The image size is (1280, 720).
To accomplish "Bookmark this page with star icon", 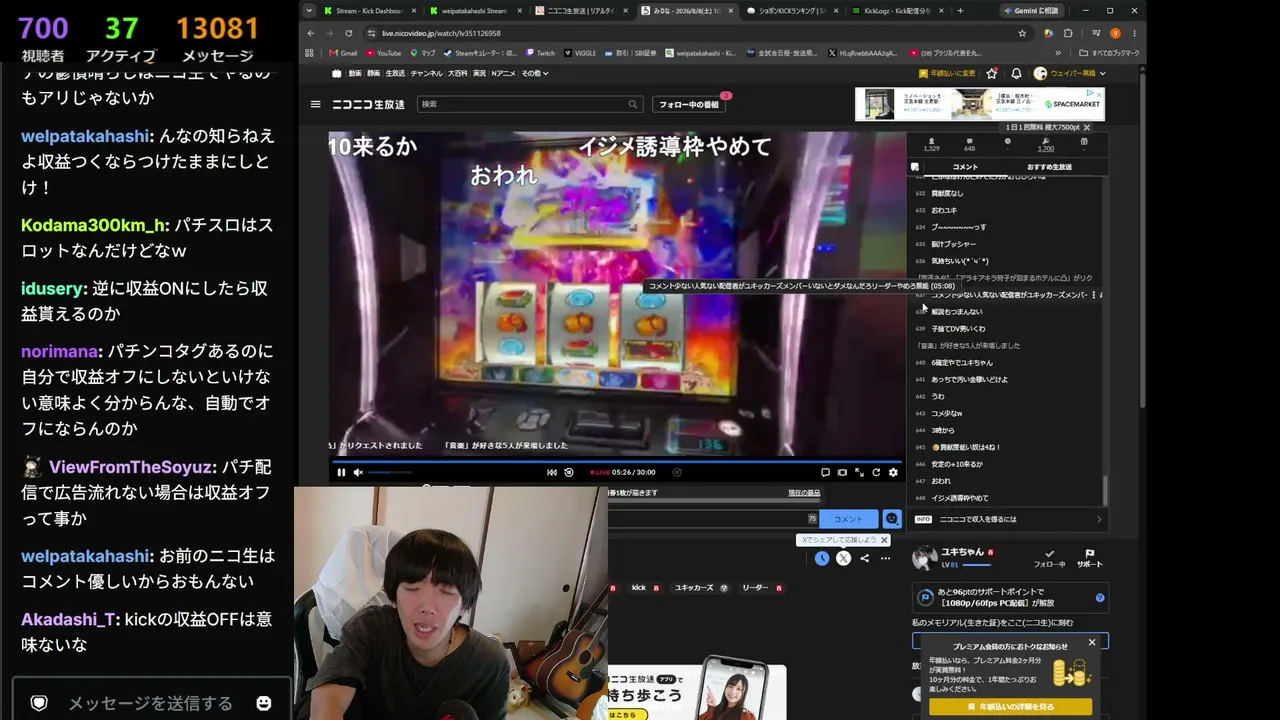I will pyautogui.click(x=1022, y=33).
